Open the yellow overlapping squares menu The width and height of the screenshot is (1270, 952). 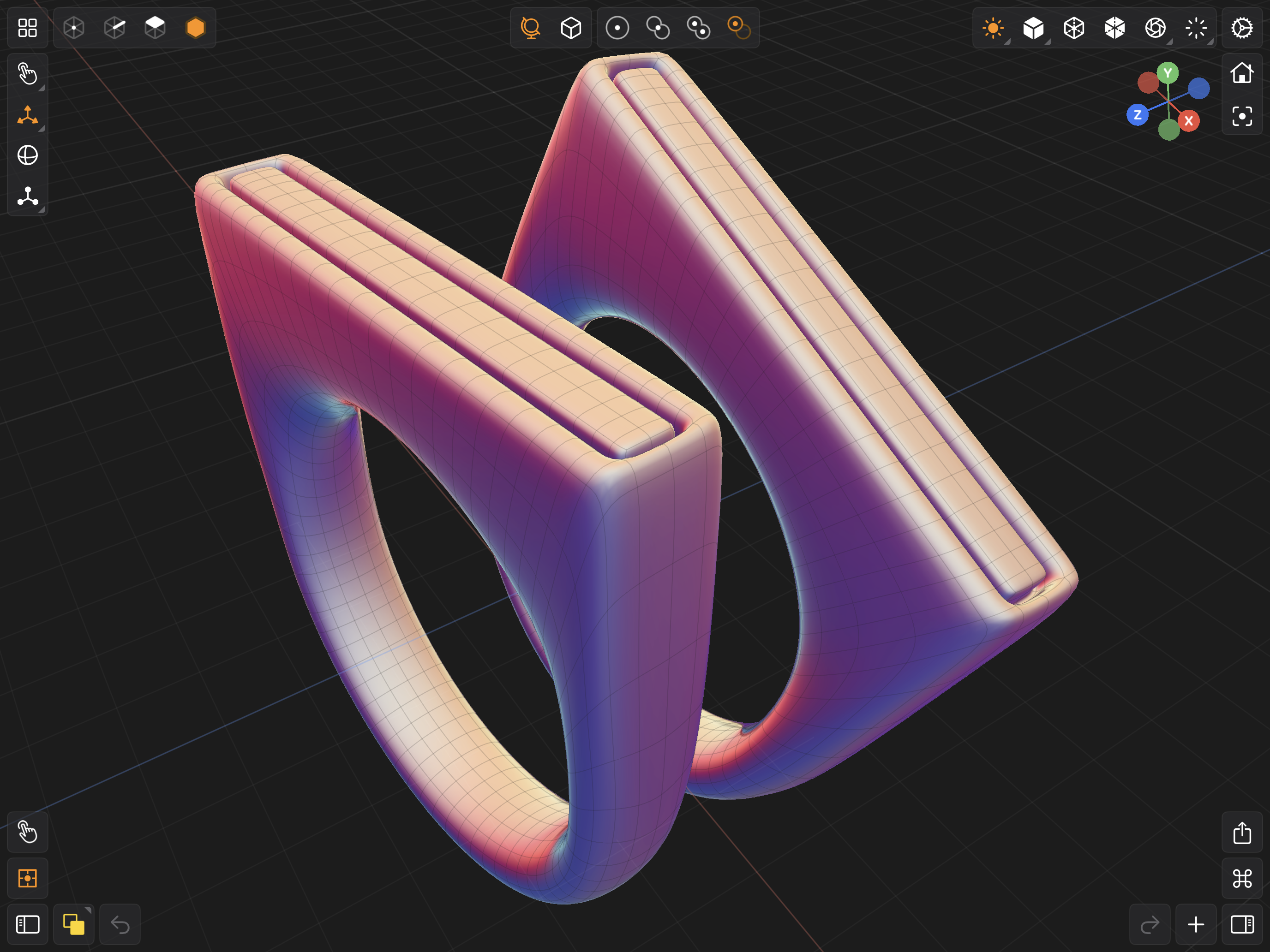pos(74,924)
